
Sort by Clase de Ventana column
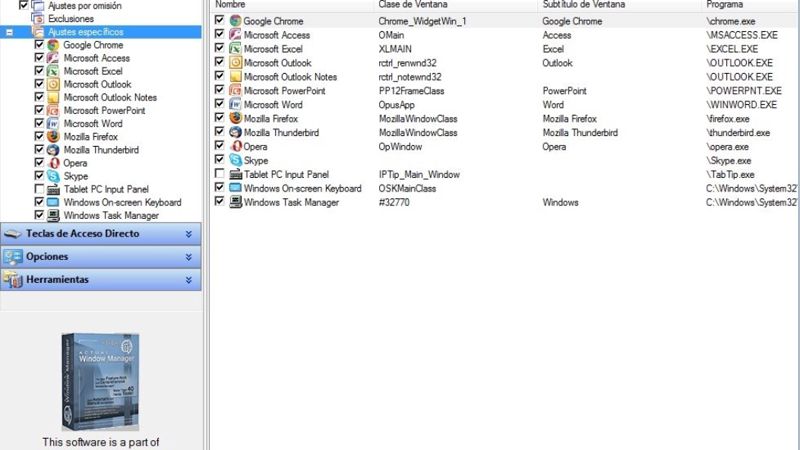pos(455,5)
